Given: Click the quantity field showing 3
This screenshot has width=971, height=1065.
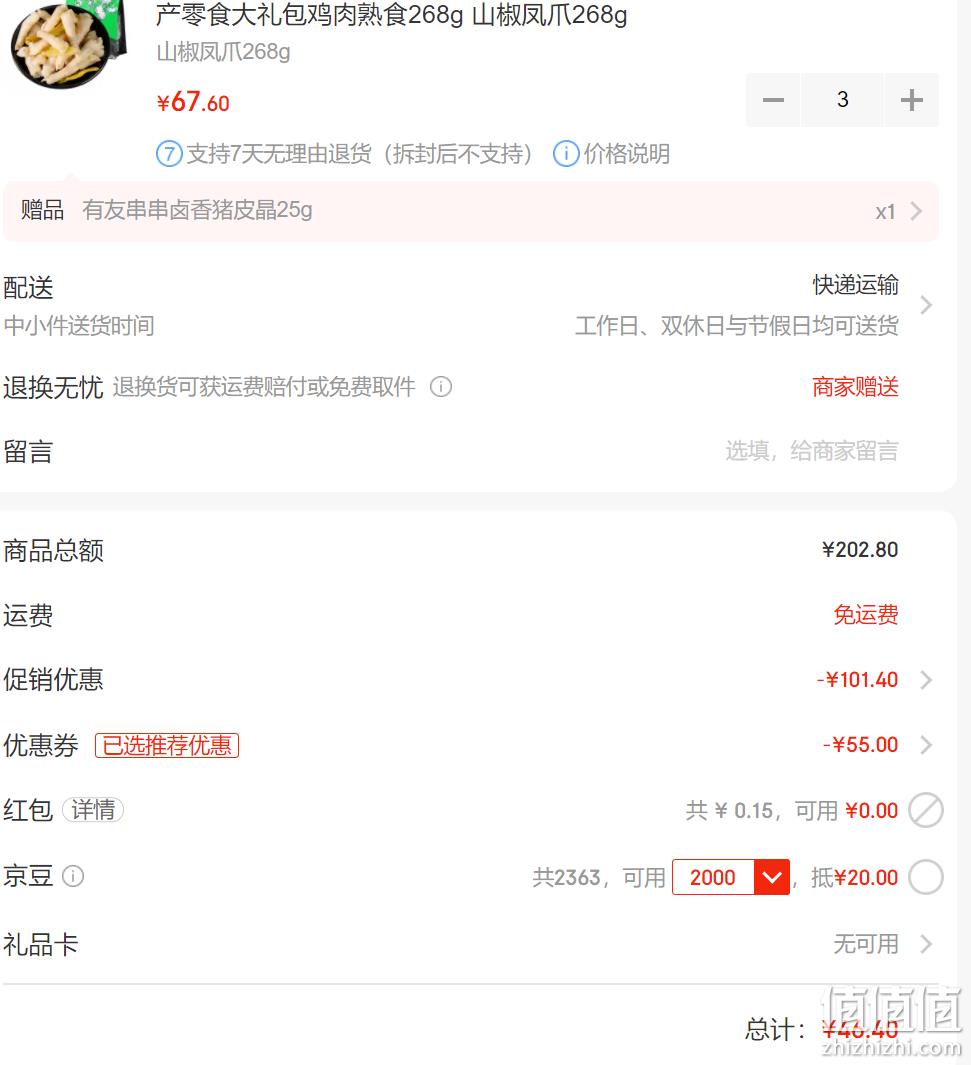Looking at the screenshot, I should (x=842, y=100).
